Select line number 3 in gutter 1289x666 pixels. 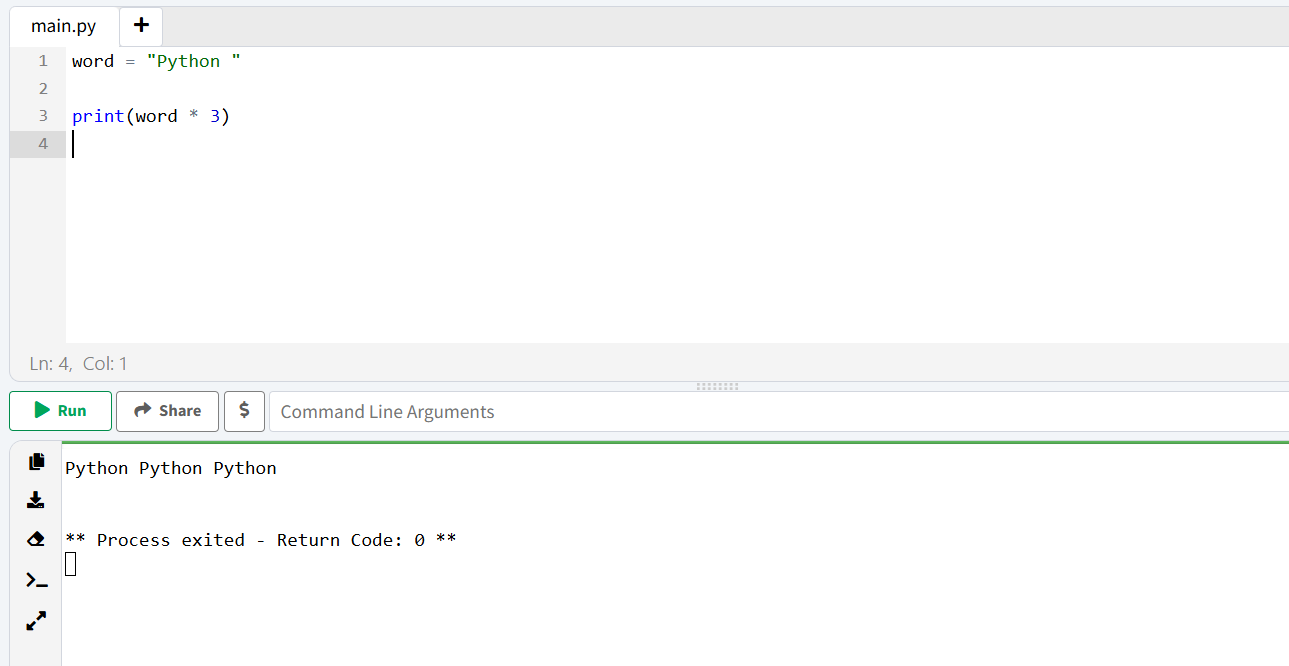(42, 115)
